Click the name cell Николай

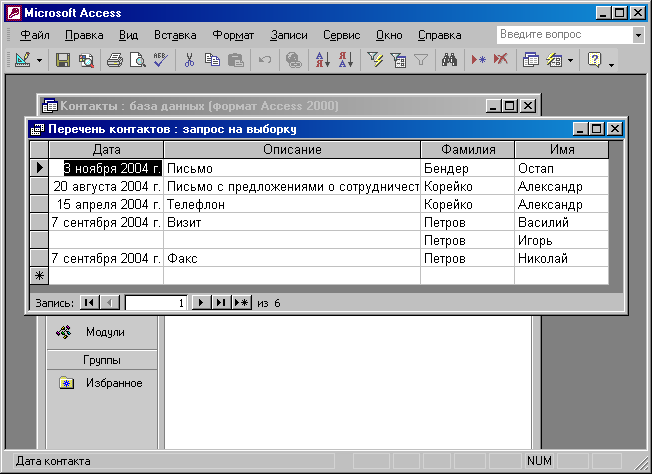click(x=562, y=258)
